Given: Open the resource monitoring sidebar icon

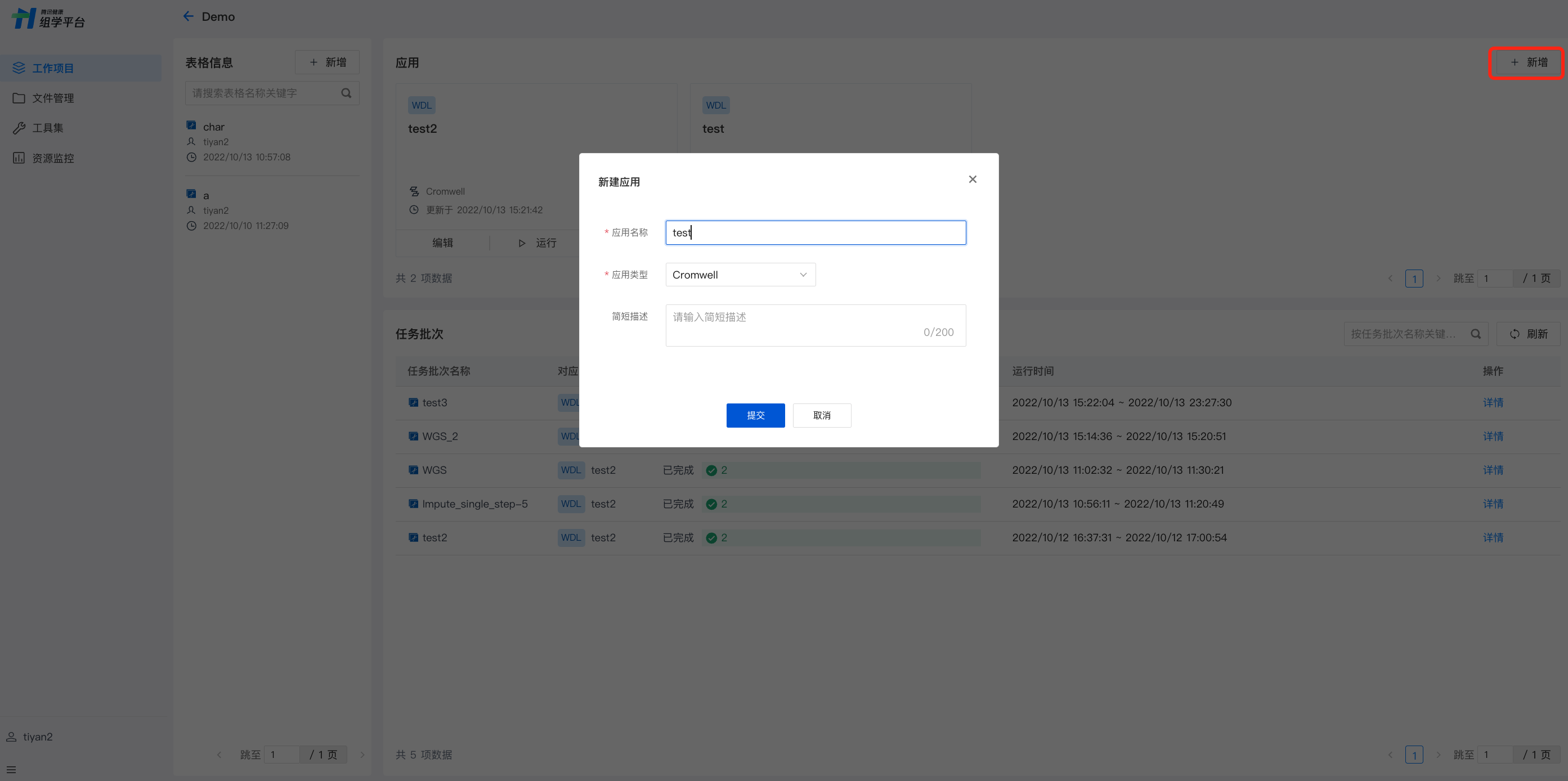Looking at the screenshot, I should tap(19, 158).
